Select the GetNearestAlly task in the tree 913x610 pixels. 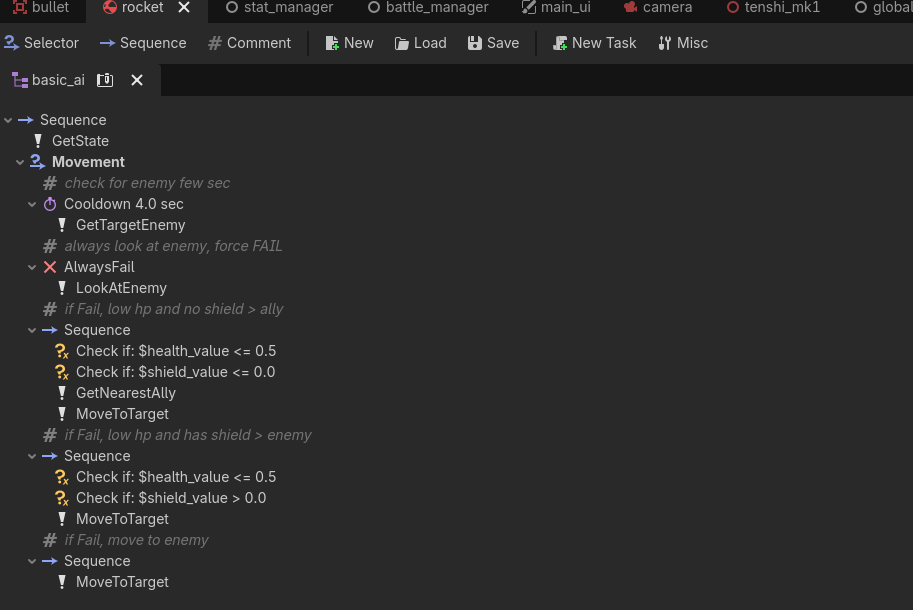pos(125,392)
